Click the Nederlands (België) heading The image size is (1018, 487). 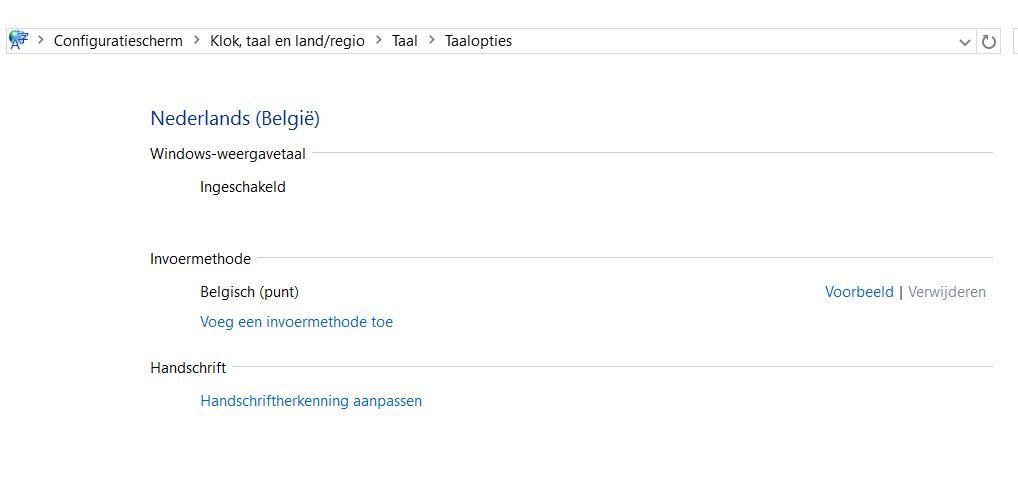coord(235,119)
